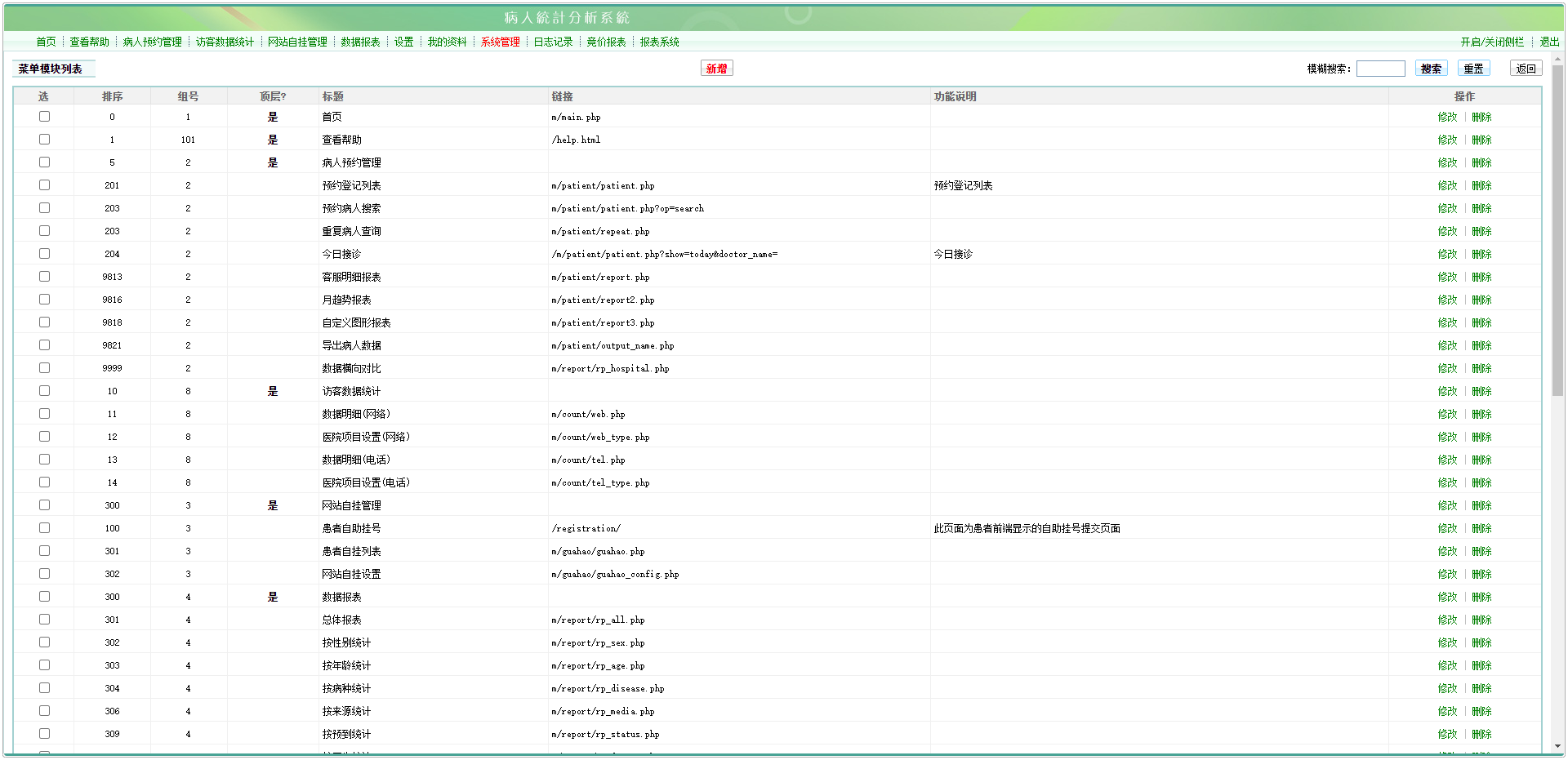Open the 设置 menu item
The width and height of the screenshot is (1568, 760).
[403, 42]
